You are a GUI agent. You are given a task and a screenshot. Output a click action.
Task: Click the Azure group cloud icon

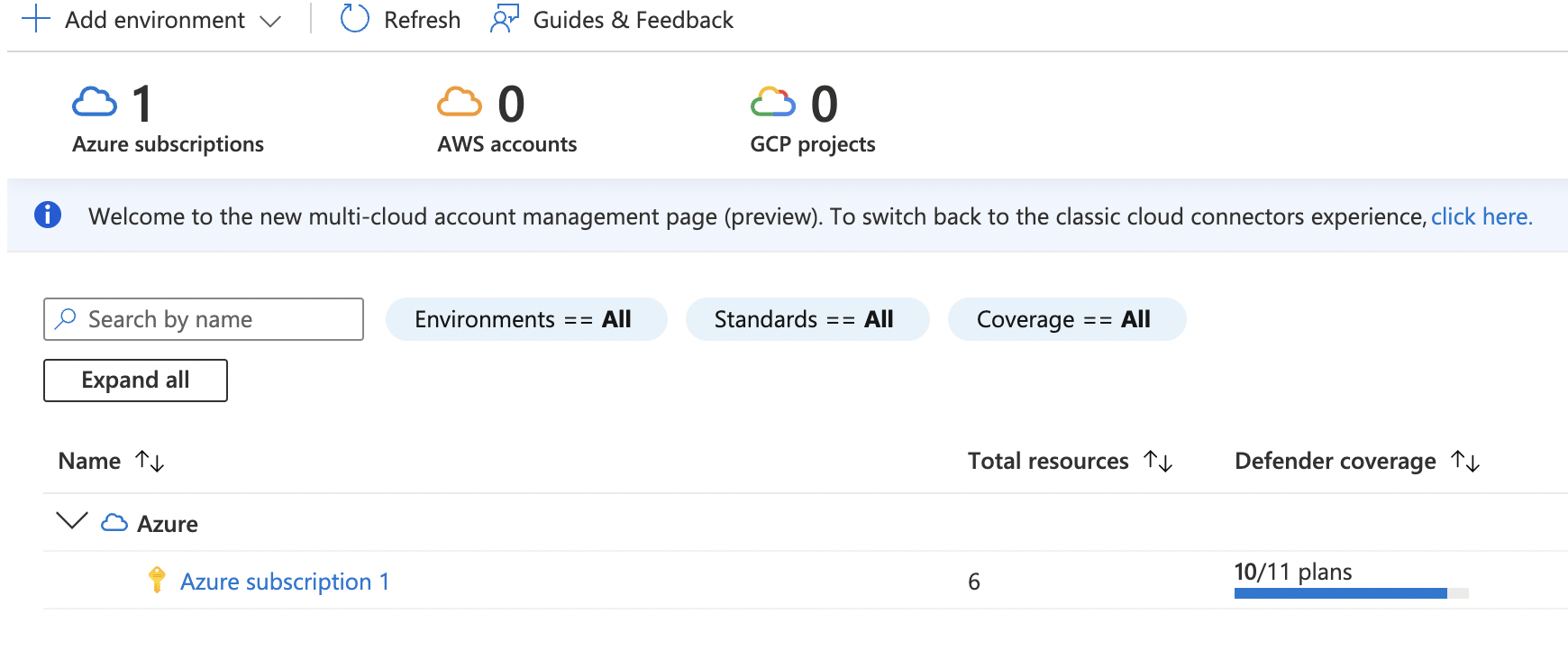[114, 522]
